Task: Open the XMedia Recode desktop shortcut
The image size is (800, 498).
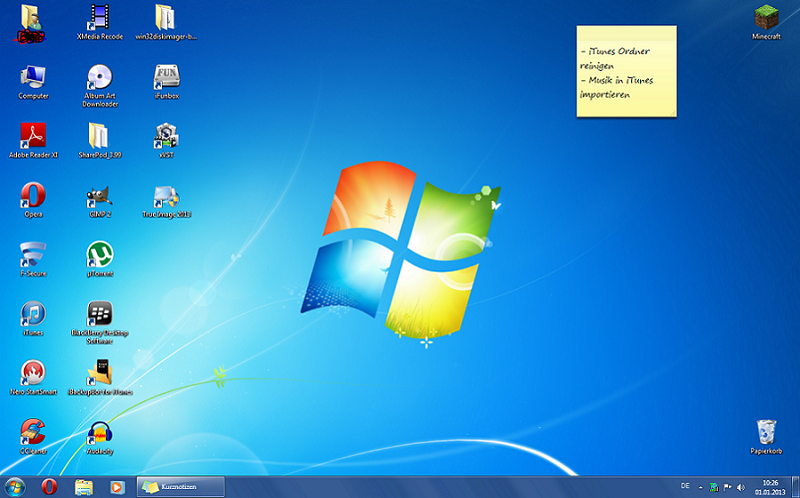Action: (99, 21)
